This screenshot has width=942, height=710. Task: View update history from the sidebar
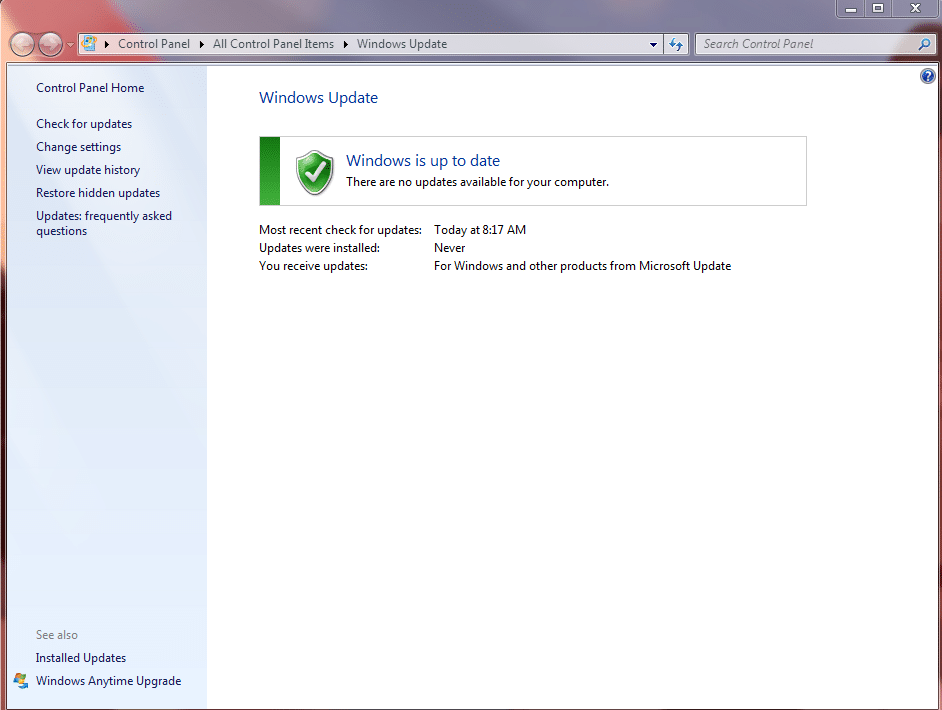click(88, 170)
